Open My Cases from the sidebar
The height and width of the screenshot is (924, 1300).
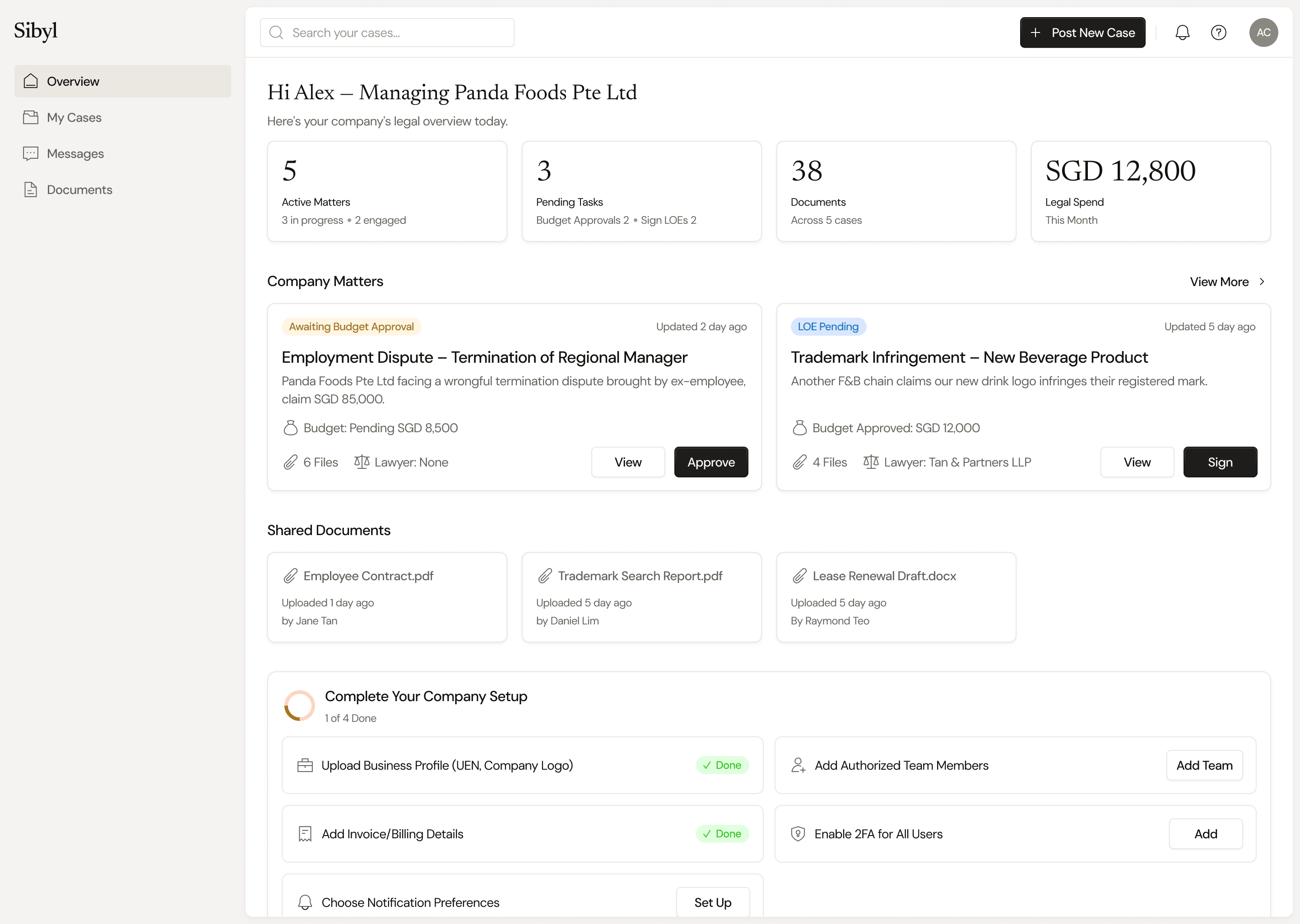click(74, 117)
